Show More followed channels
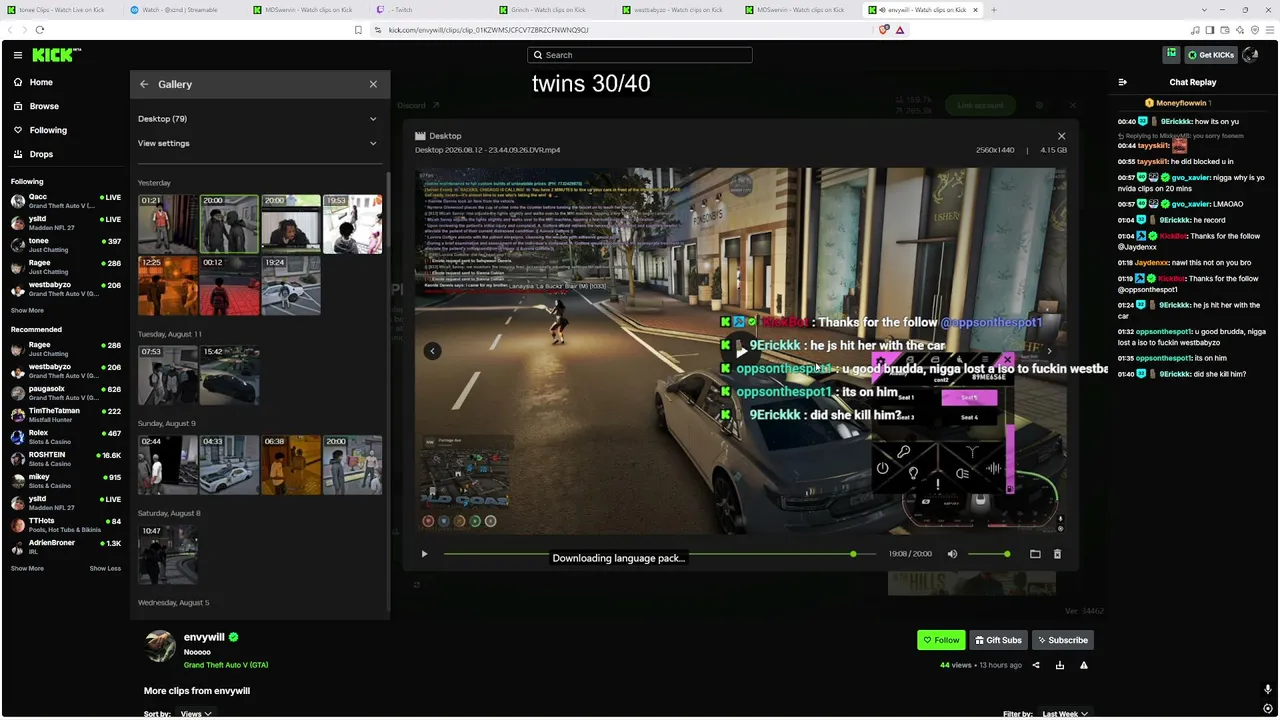The height and width of the screenshot is (720, 1280). (27, 310)
